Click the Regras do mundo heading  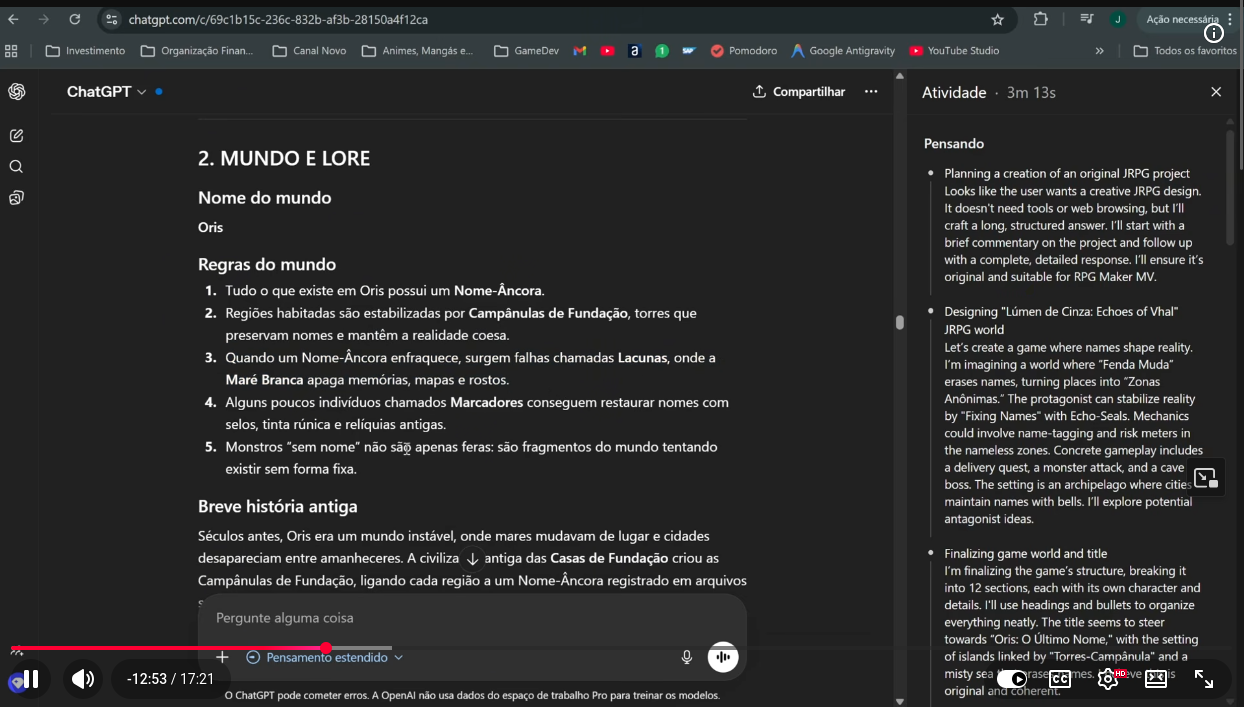(x=267, y=264)
